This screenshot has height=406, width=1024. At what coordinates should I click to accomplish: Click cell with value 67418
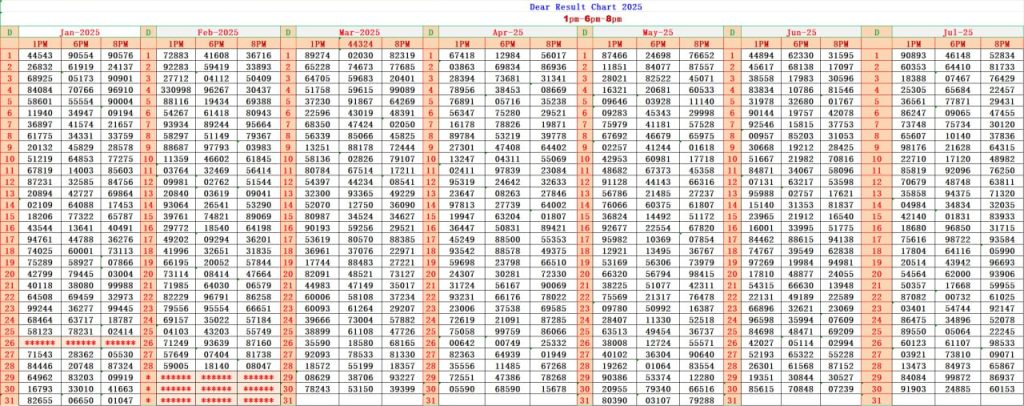point(462,55)
